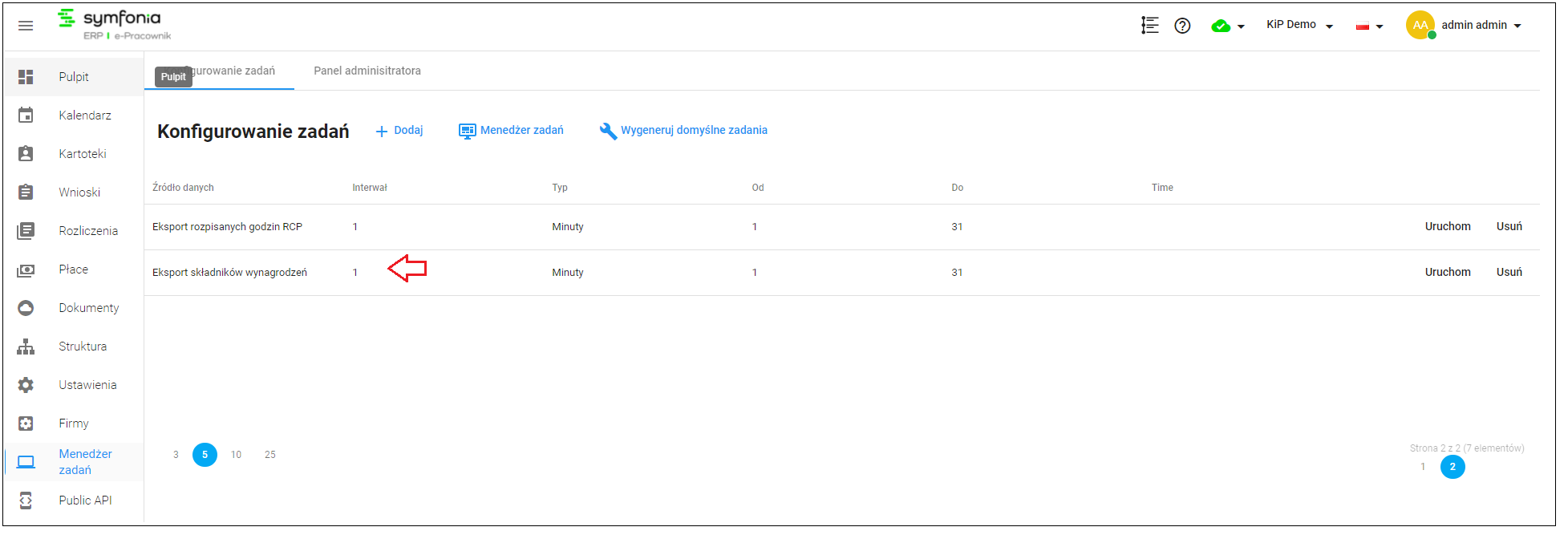Viewport: 1568px width, 535px height.
Task: Set page size to 3
Action: click(x=176, y=455)
